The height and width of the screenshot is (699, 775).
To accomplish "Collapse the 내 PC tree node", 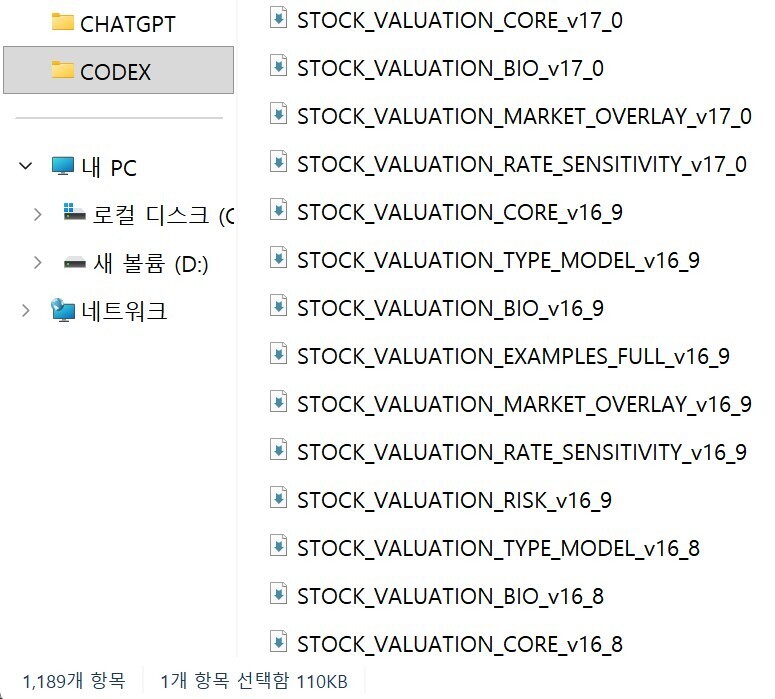I will coord(26,166).
